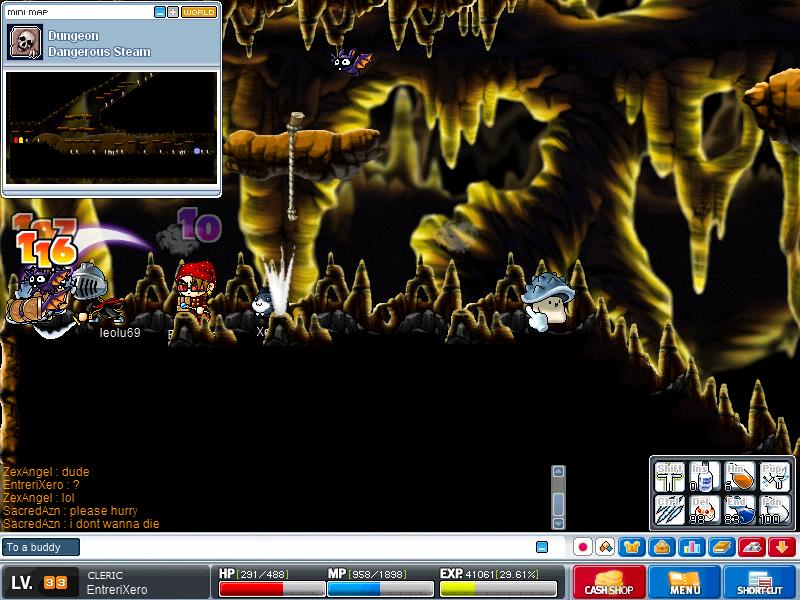Click the Dungeon skull map icon
The width and height of the screenshot is (800, 600).
click(x=25, y=42)
